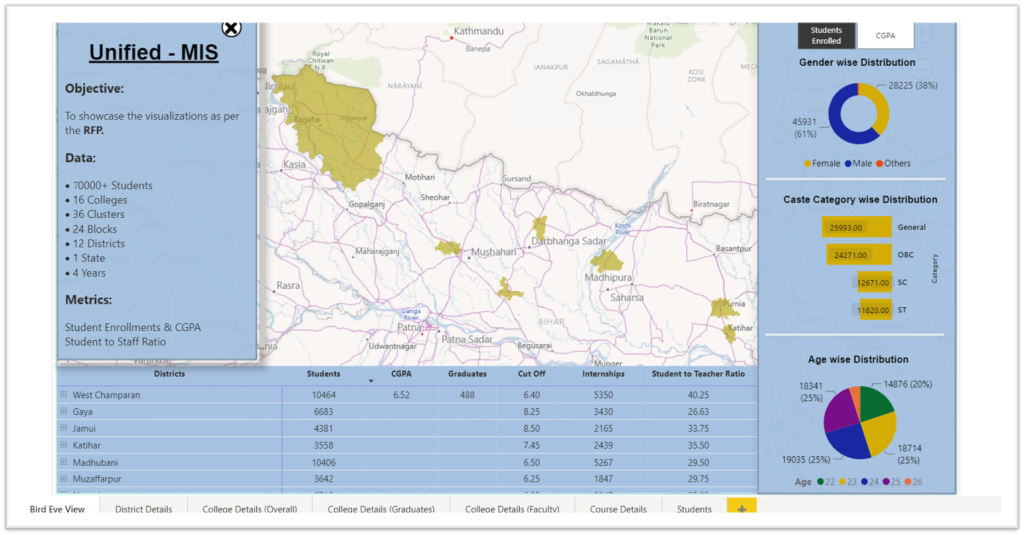The image size is (1024, 535).
Task: Click the Students column sort arrow
Action: (x=372, y=381)
